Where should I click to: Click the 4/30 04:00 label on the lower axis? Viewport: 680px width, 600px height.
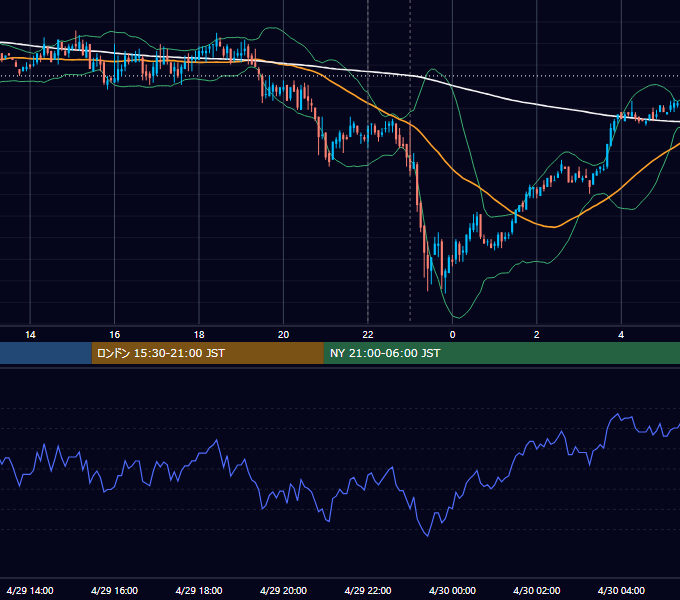click(621, 590)
